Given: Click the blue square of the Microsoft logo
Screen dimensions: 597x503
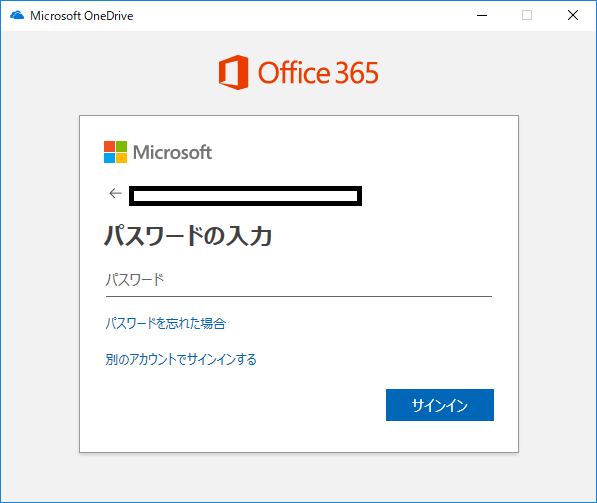Looking at the screenshot, I should (x=109, y=158).
